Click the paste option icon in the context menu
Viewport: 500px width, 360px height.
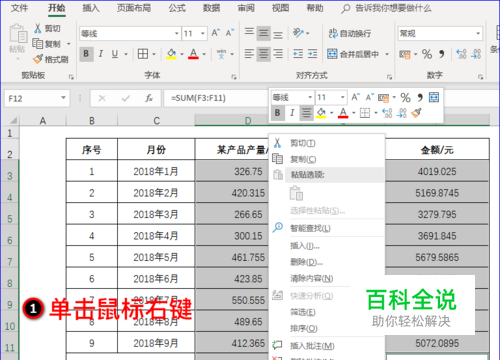point(296,193)
